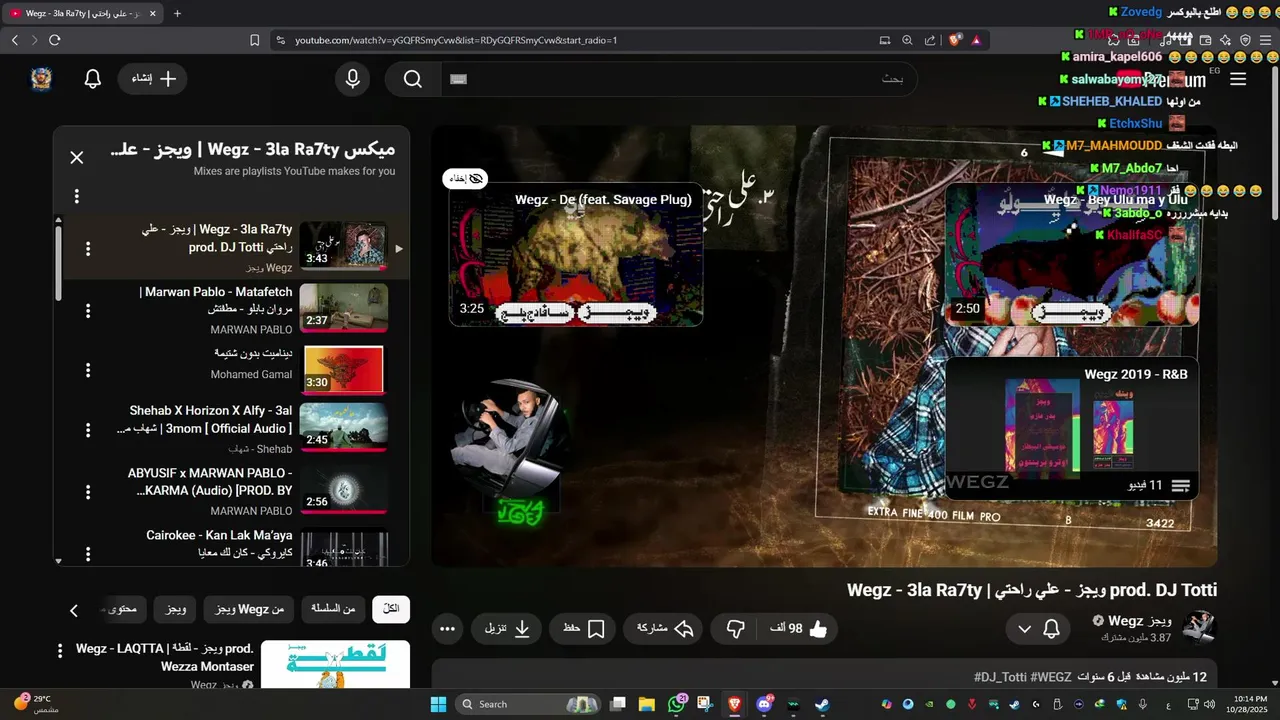The height and width of the screenshot is (720, 1280).
Task: Open the Wegz - LAQTTA suggested video thumbnail
Action: tap(335, 664)
